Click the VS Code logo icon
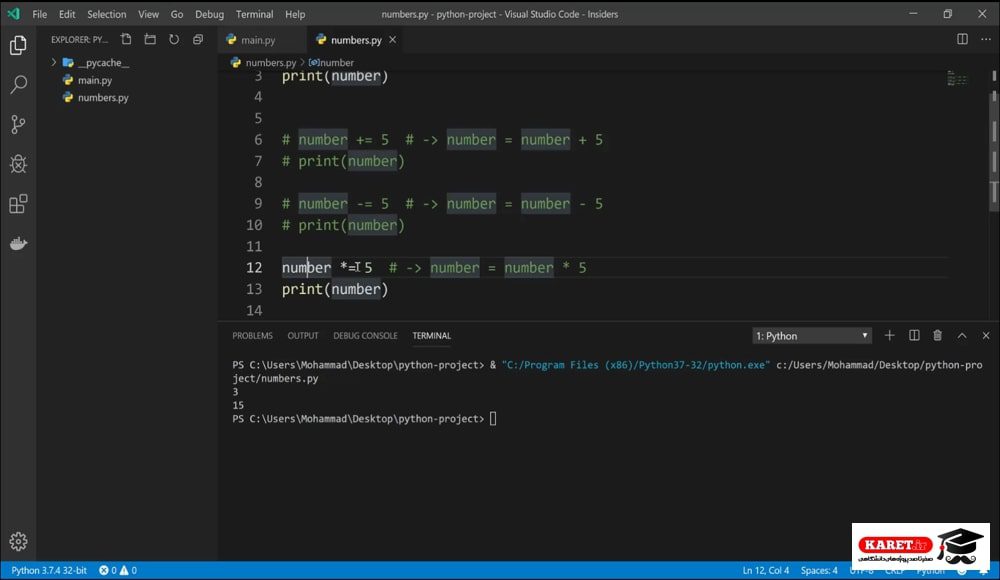1000x580 pixels. 13,13
